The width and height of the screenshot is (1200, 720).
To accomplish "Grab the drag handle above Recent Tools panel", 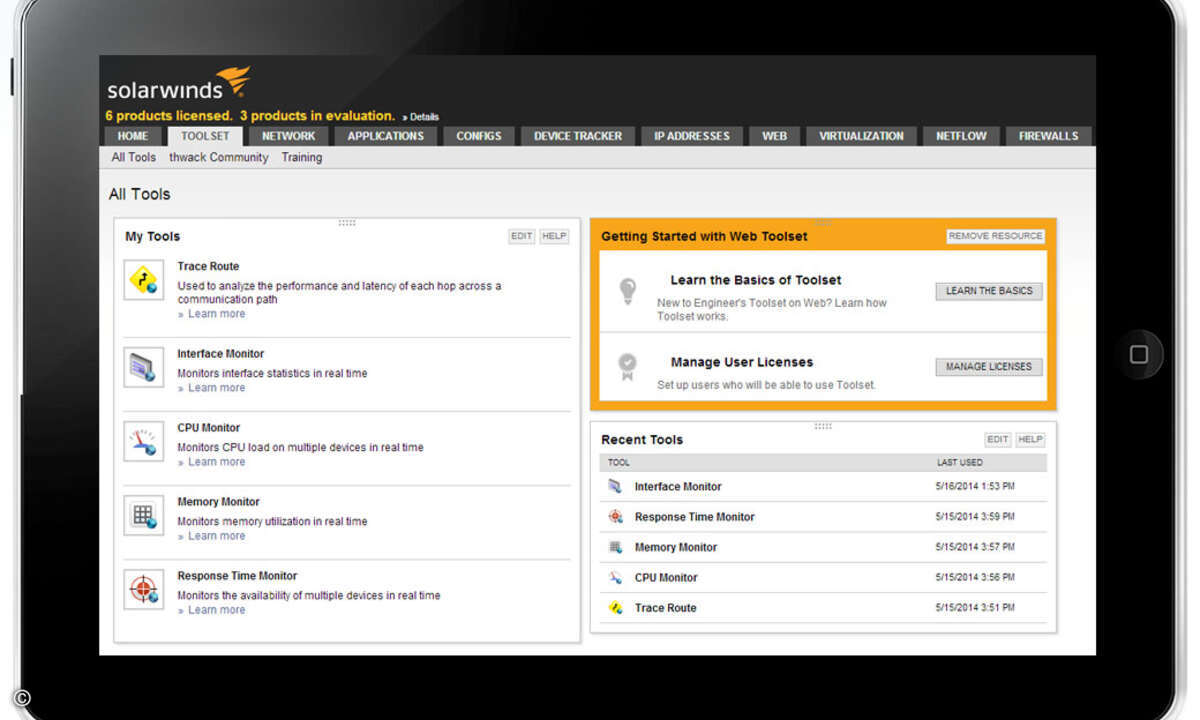I will [823, 426].
